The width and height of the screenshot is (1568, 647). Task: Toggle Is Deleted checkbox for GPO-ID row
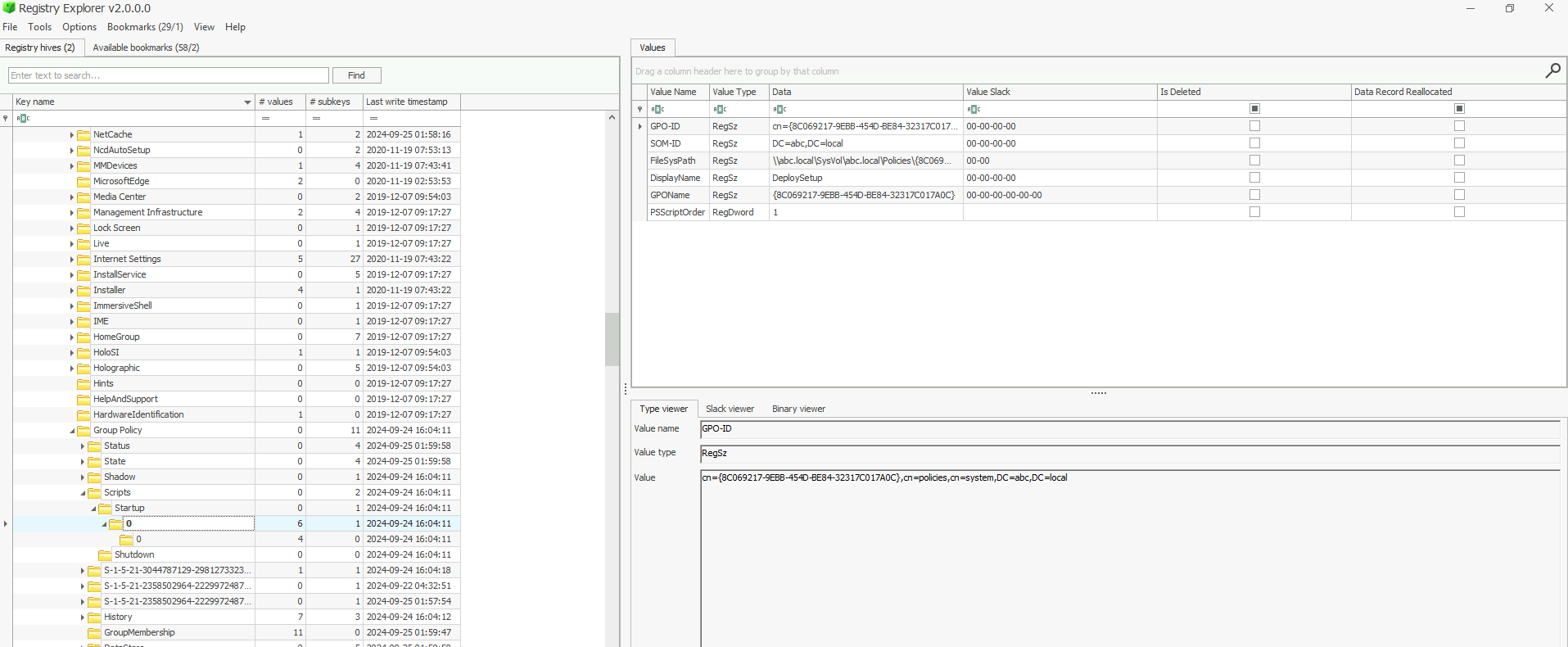click(1254, 126)
